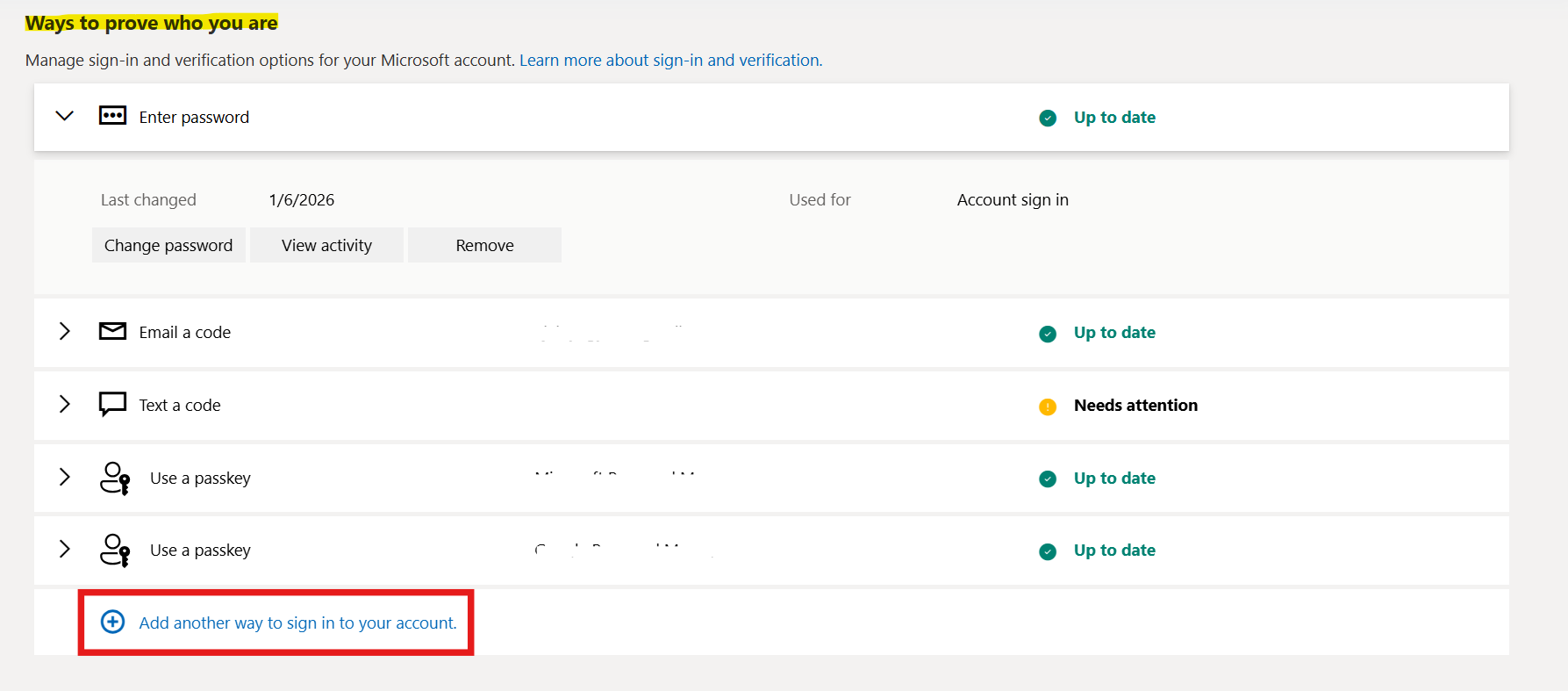Click the envelope icon for Email a code

click(112, 331)
